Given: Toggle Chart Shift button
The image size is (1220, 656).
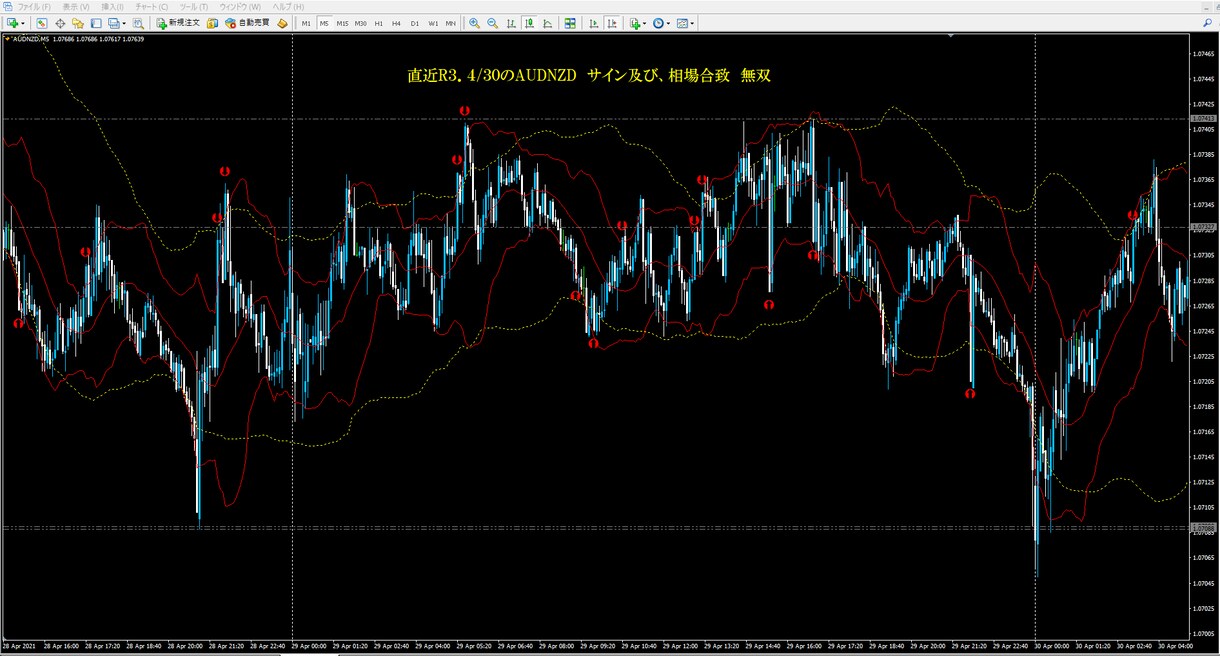Looking at the screenshot, I should pos(611,22).
